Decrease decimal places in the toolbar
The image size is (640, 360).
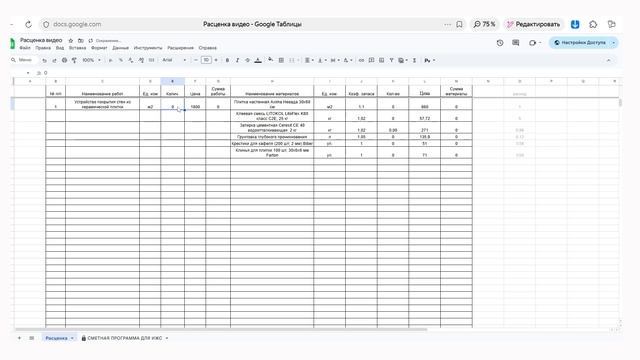pyautogui.click(x=131, y=60)
